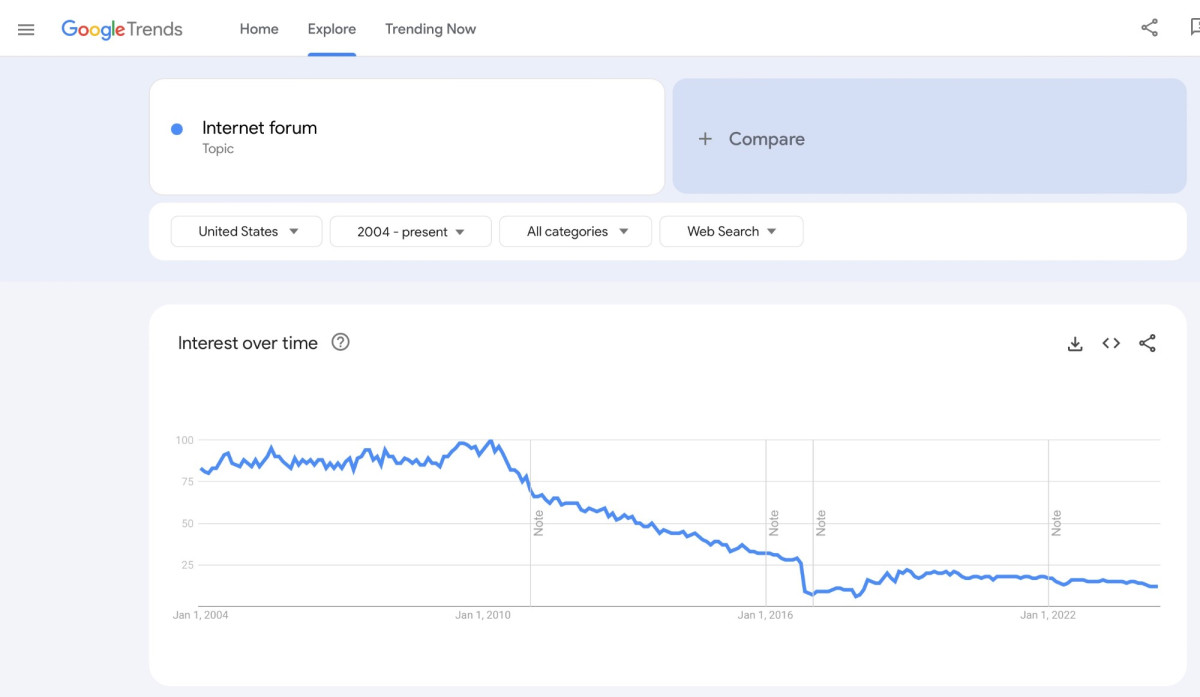The width and height of the screenshot is (1200, 697).
Task: Edit the Internet forum search term
Action: 260,128
